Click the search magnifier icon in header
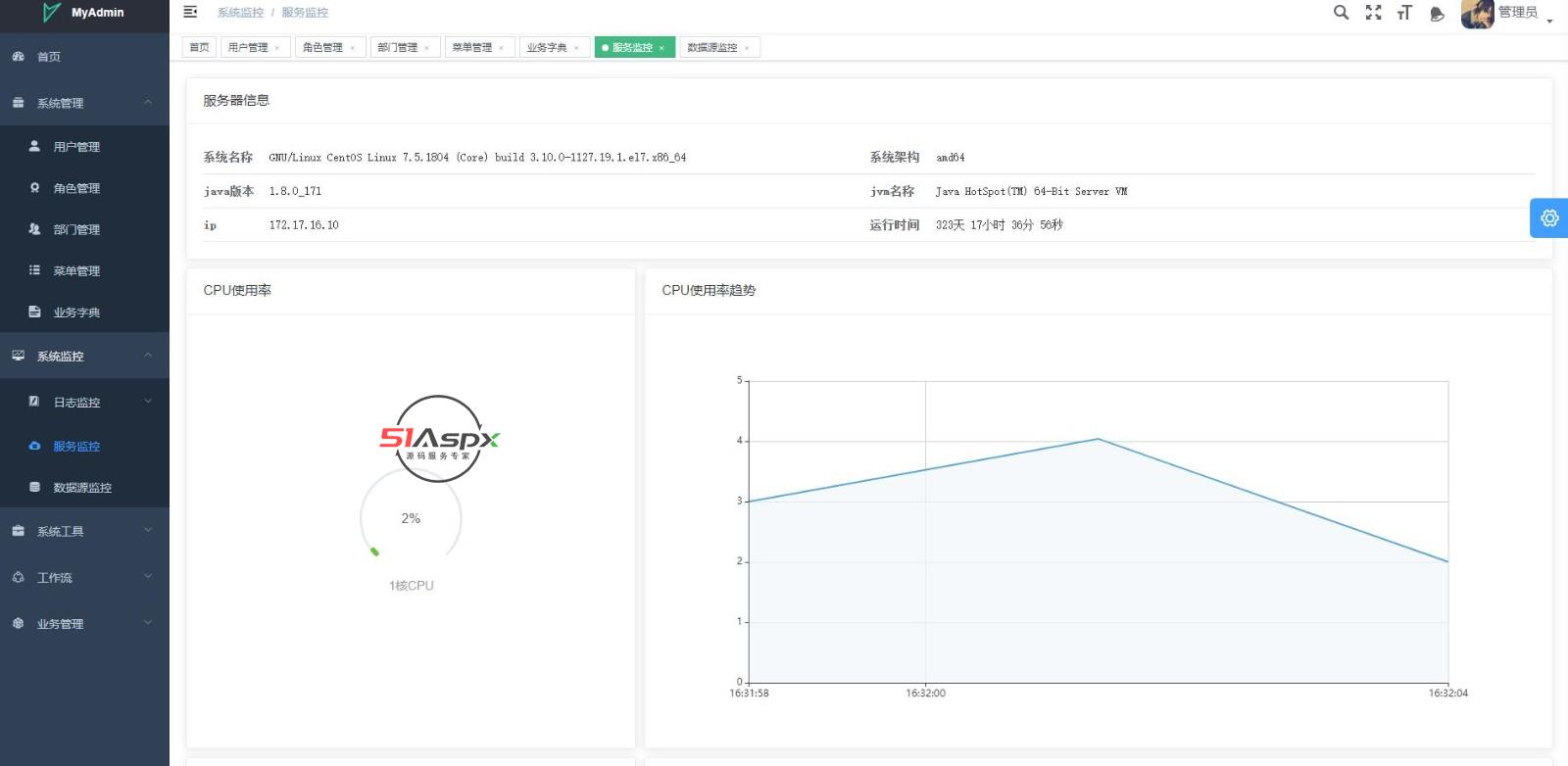Image resolution: width=1568 pixels, height=766 pixels. pos(1341,13)
